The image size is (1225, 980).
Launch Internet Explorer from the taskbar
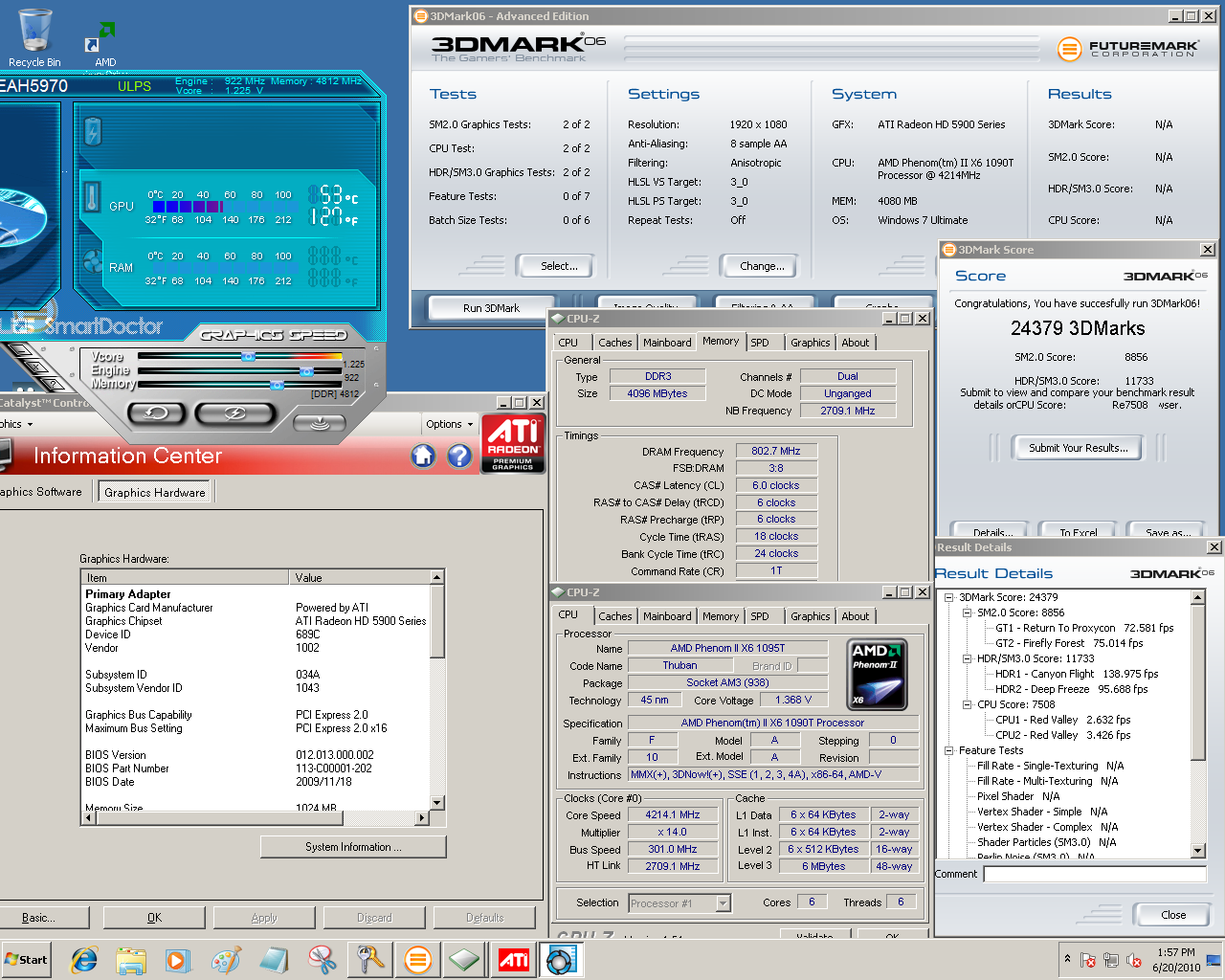pyautogui.click(x=84, y=959)
